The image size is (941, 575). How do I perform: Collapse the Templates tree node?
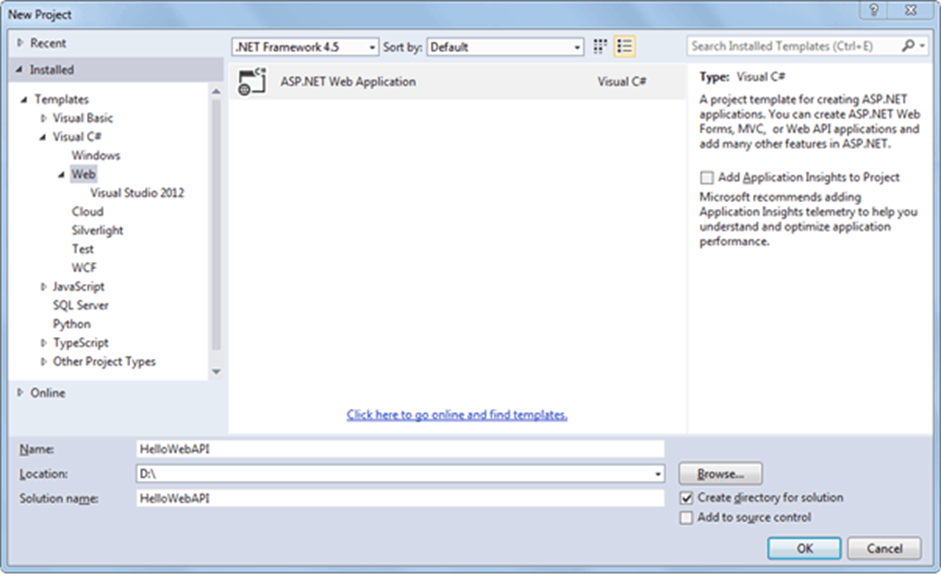(24, 100)
